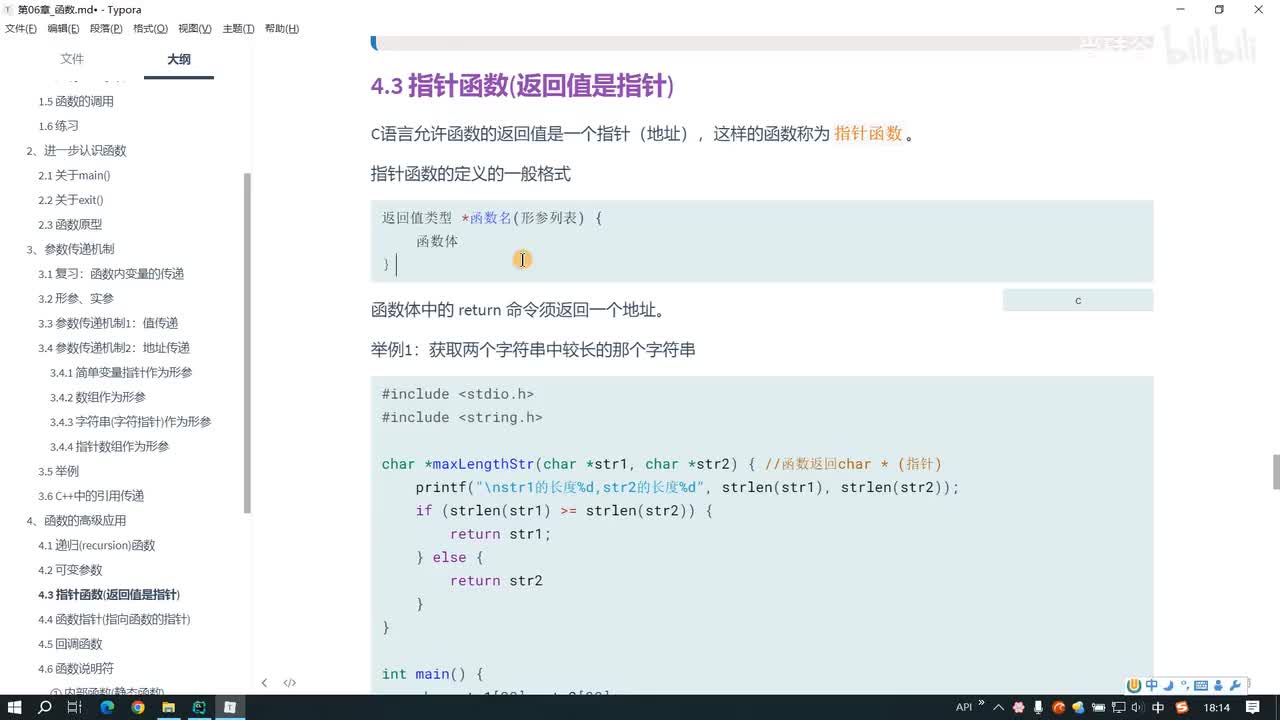Click the sidebar collapse arrow icon
The width and height of the screenshot is (1280, 720).
[264, 683]
